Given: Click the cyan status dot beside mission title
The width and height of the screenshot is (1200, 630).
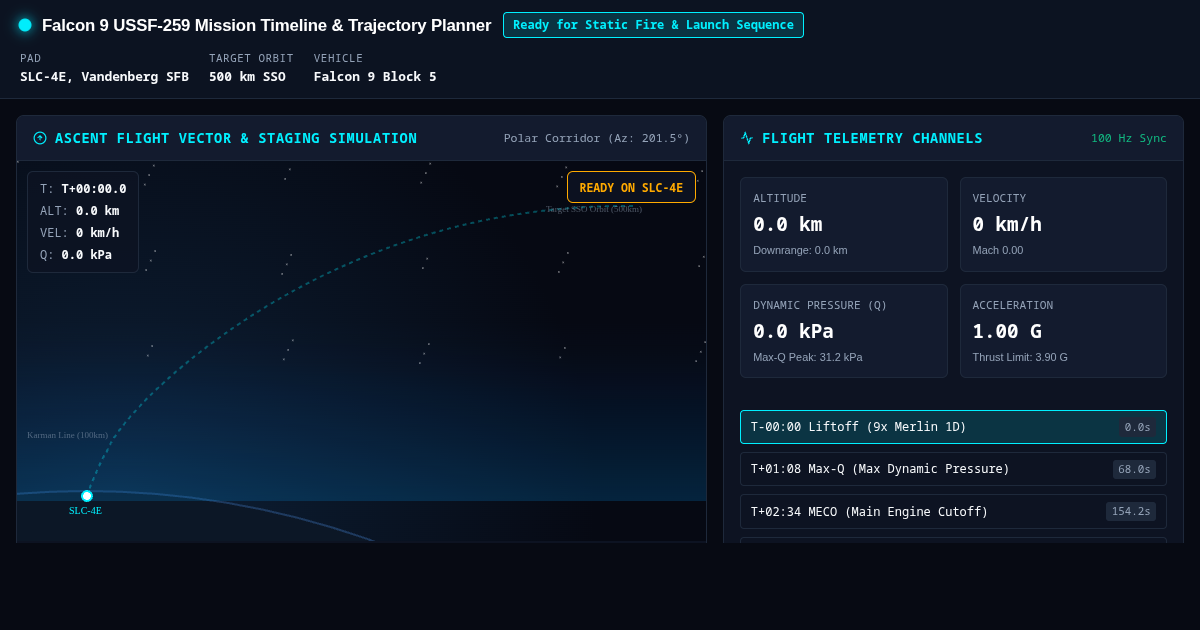Looking at the screenshot, I should (25, 25).
